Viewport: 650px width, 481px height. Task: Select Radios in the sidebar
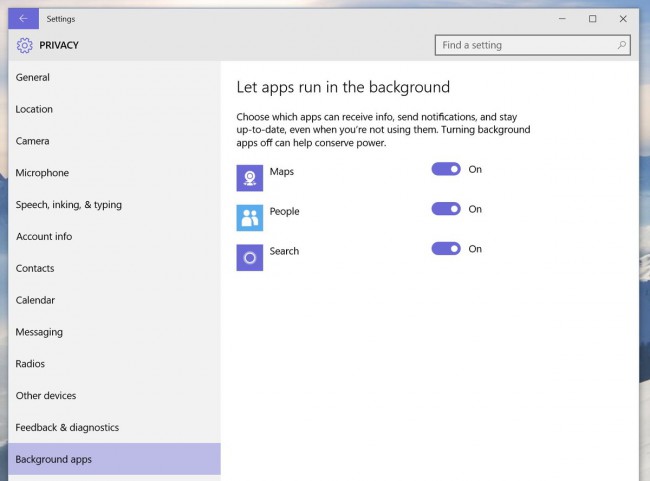click(x=114, y=364)
